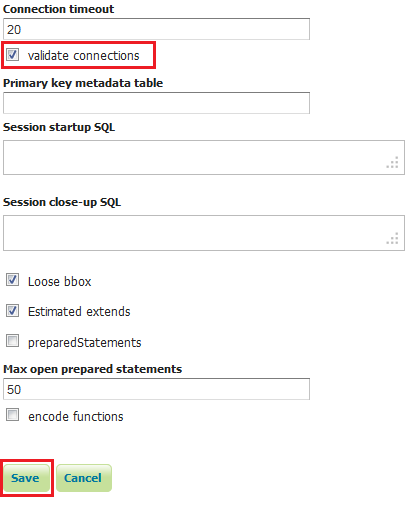Click the 'Session startup SQL' heading label
Screen dimensions: 413x506
[59, 127]
